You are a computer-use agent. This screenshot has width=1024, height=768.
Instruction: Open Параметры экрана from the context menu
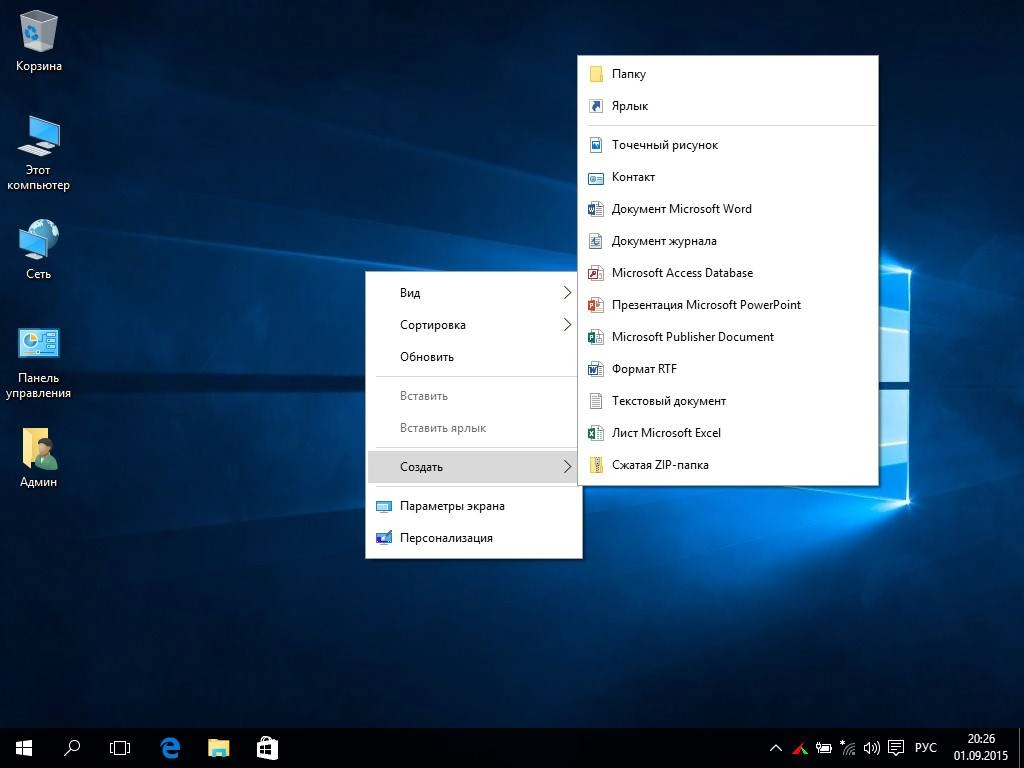[x=474, y=506]
